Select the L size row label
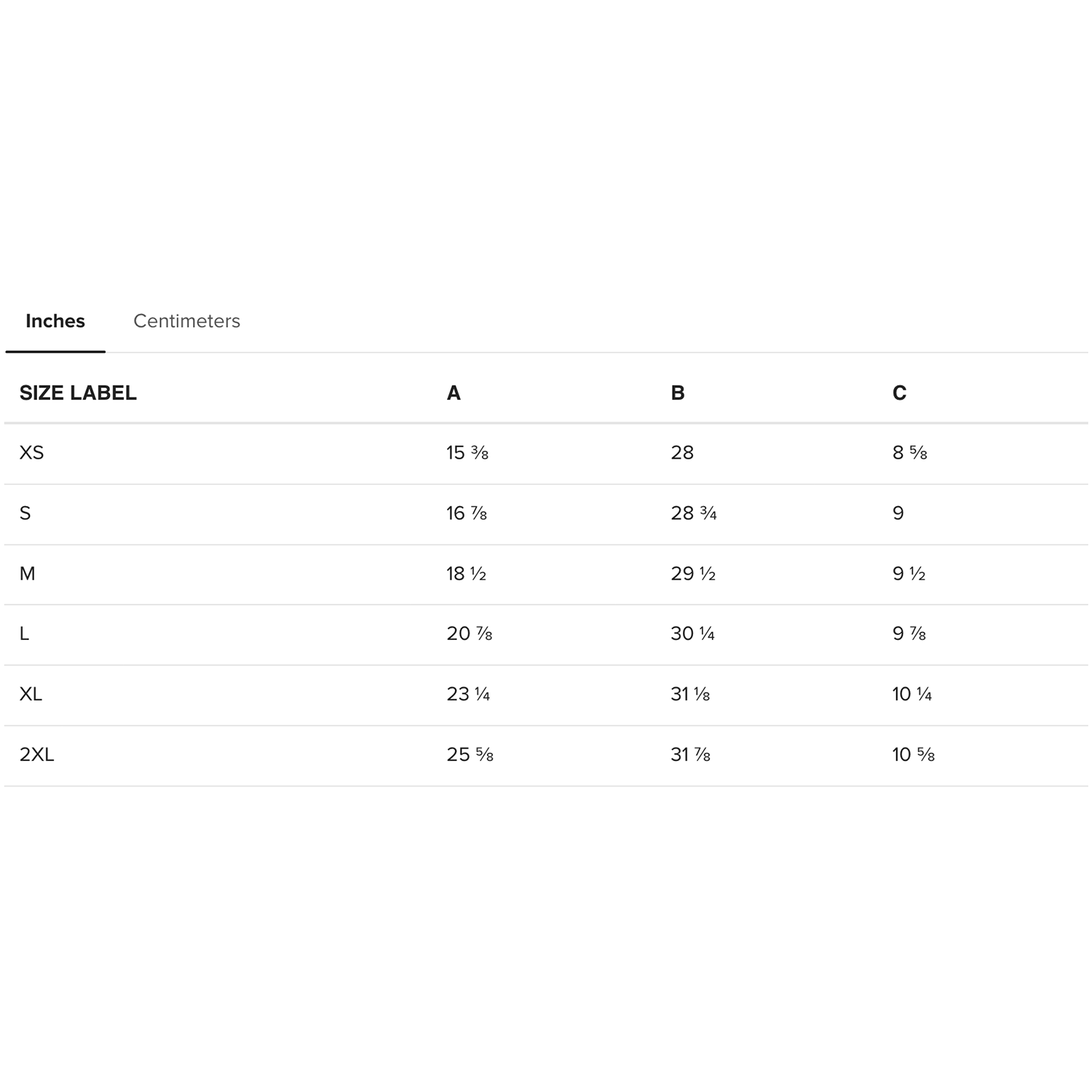 25,633
